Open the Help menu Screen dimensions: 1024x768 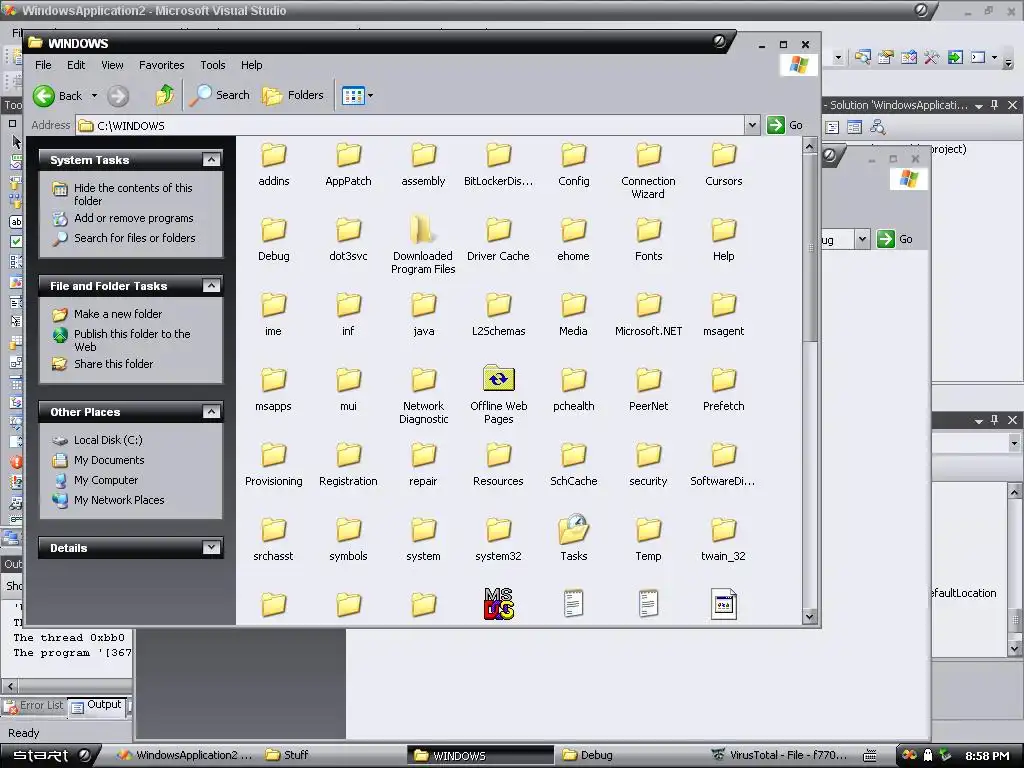[x=251, y=65]
